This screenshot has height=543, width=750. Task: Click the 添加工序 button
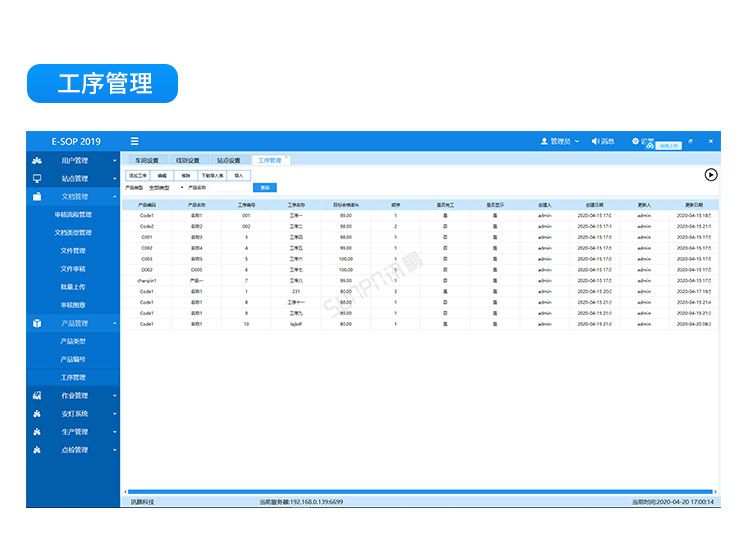coord(138,175)
